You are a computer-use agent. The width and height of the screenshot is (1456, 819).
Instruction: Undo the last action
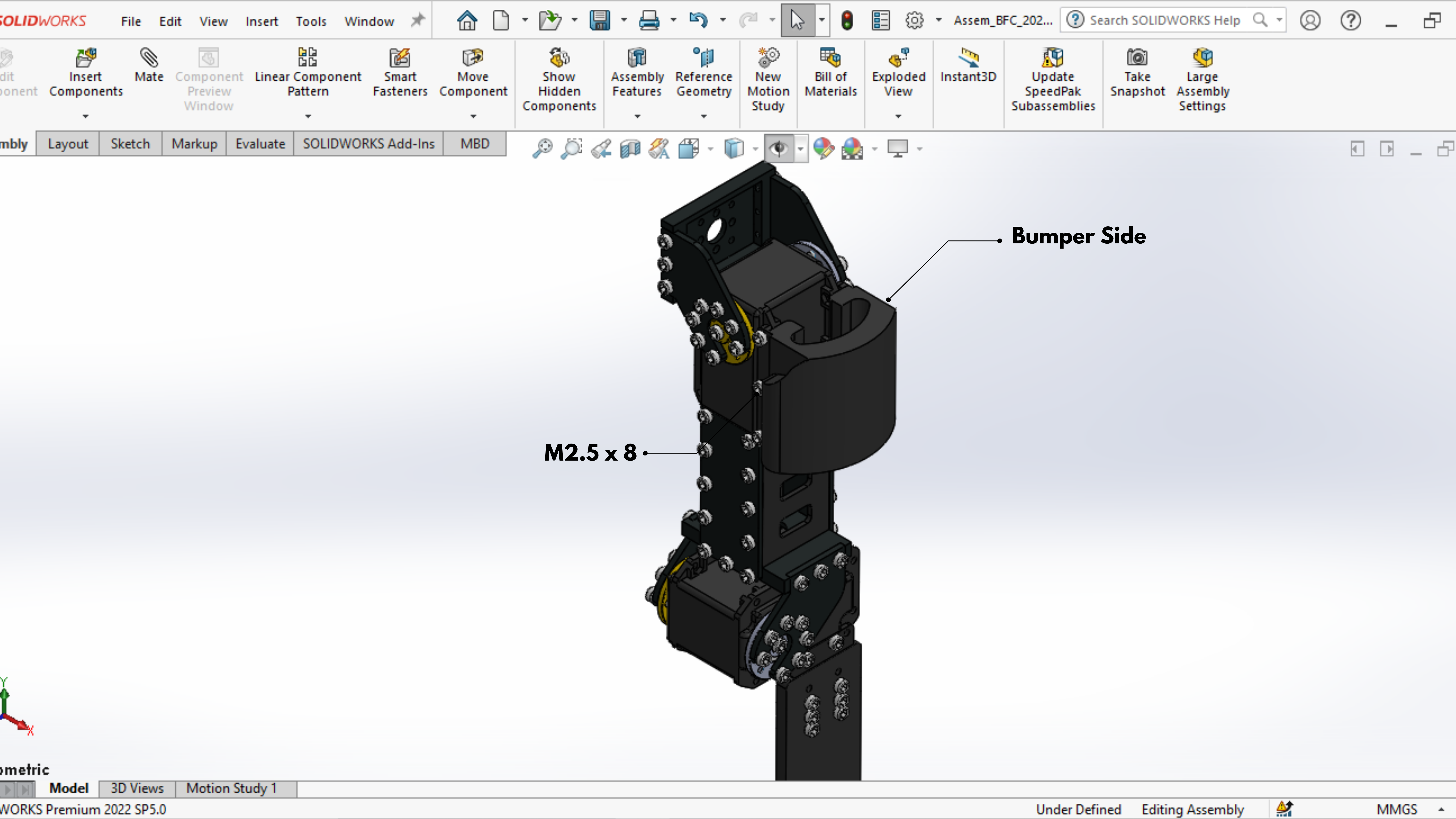pyautogui.click(x=698, y=20)
